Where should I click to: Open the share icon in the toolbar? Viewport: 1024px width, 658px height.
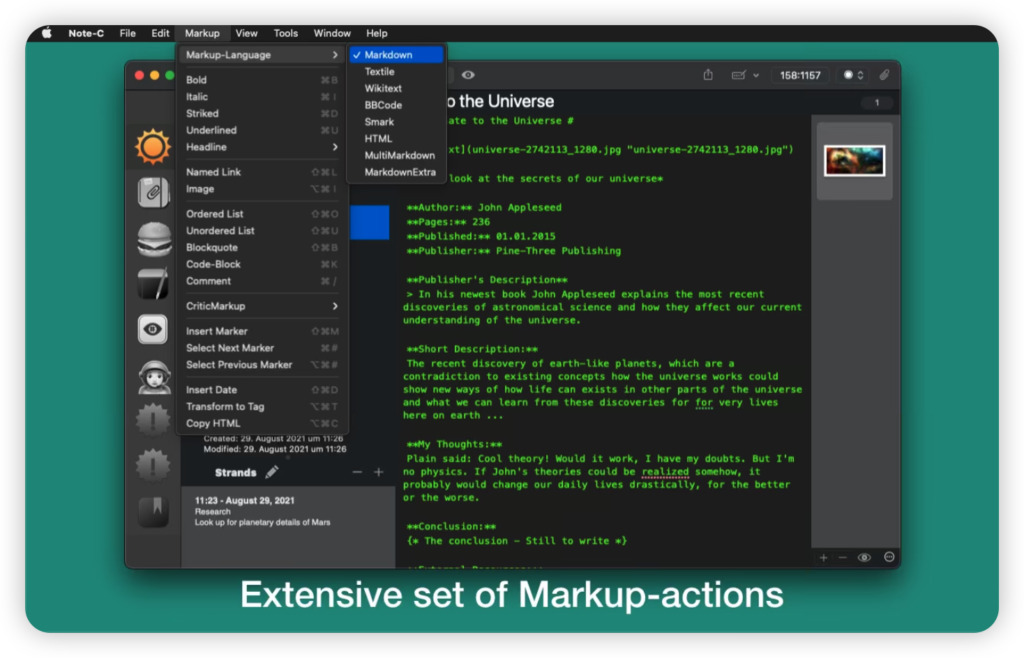pos(710,75)
